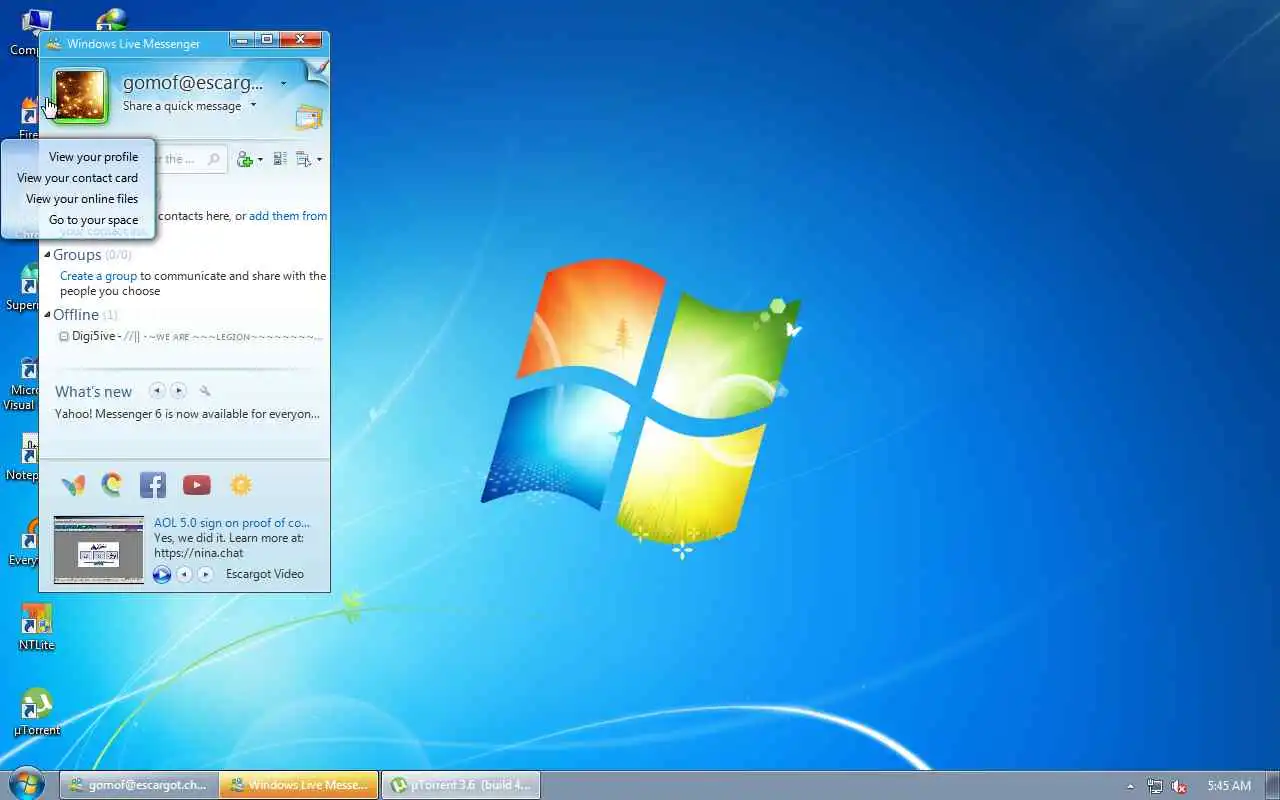1280x800 pixels.
Task: Go to previous Escargot video
Action: [x=184, y=574]
